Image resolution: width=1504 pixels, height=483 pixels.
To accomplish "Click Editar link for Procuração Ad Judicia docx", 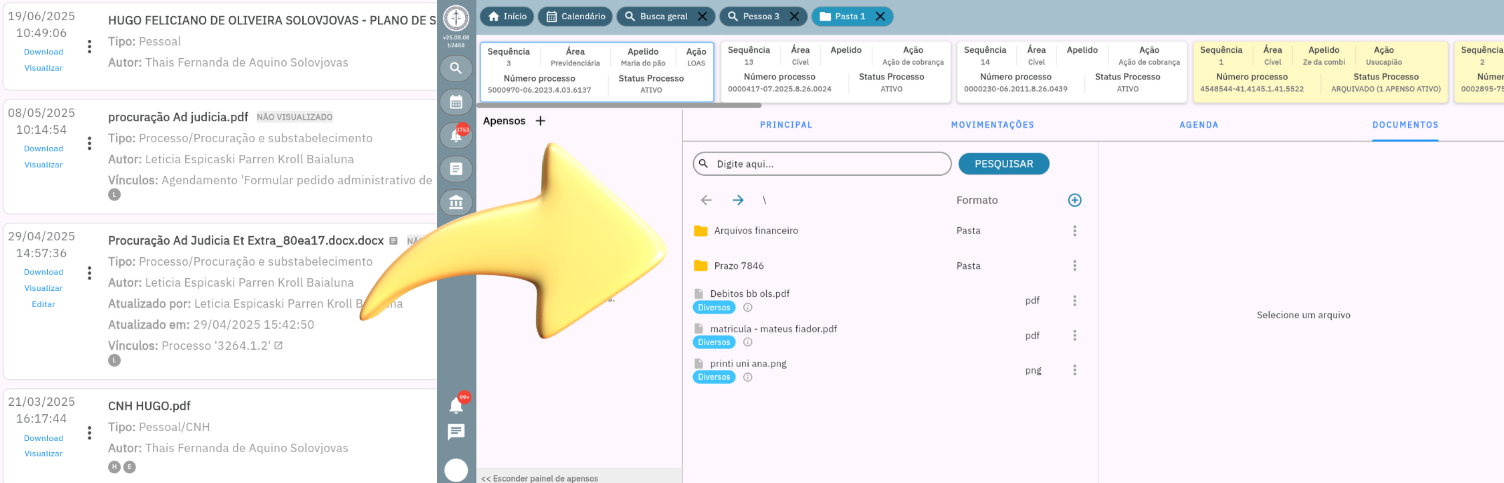I will [43, 304].
